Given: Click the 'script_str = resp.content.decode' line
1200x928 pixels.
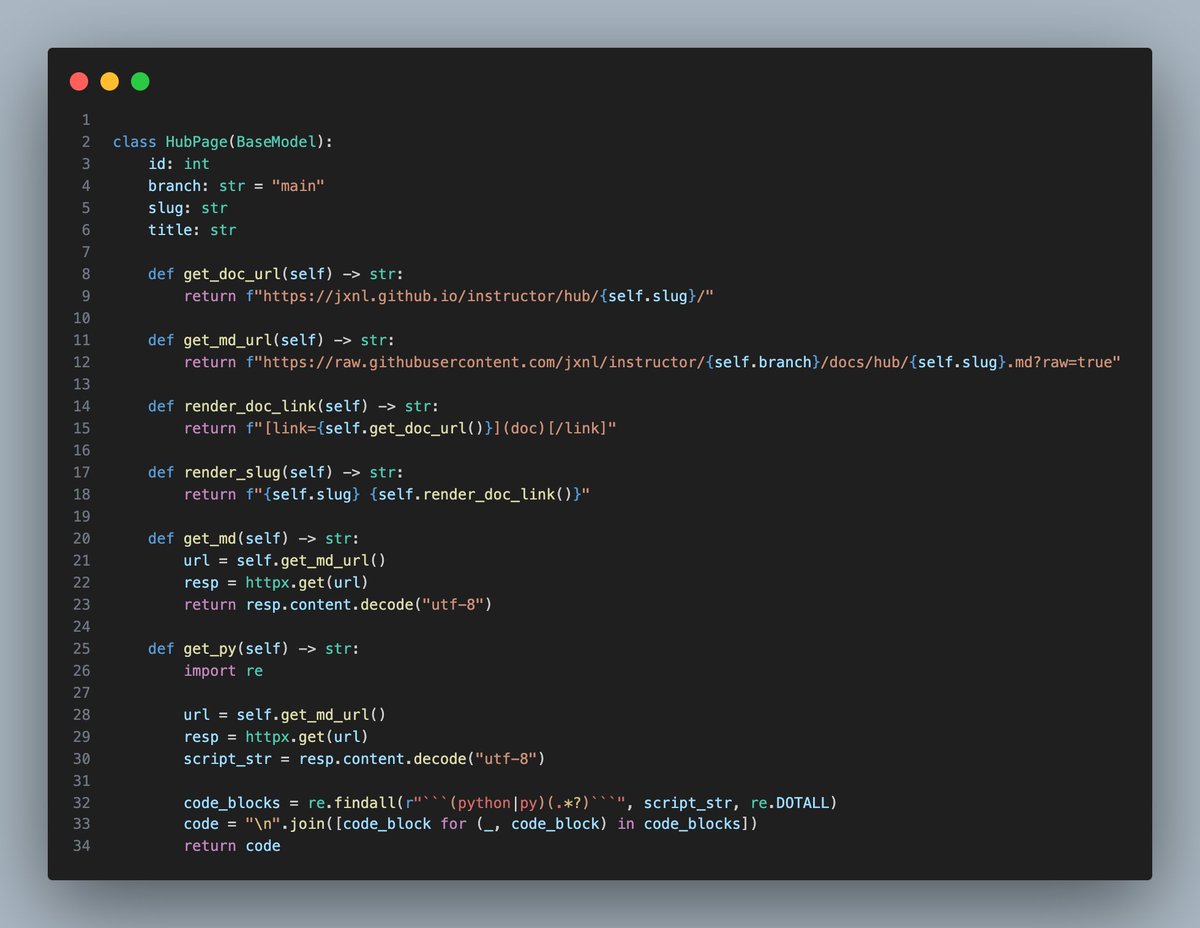Looking at the screenshot, I should pyautogui.click(x=365, y=758).
